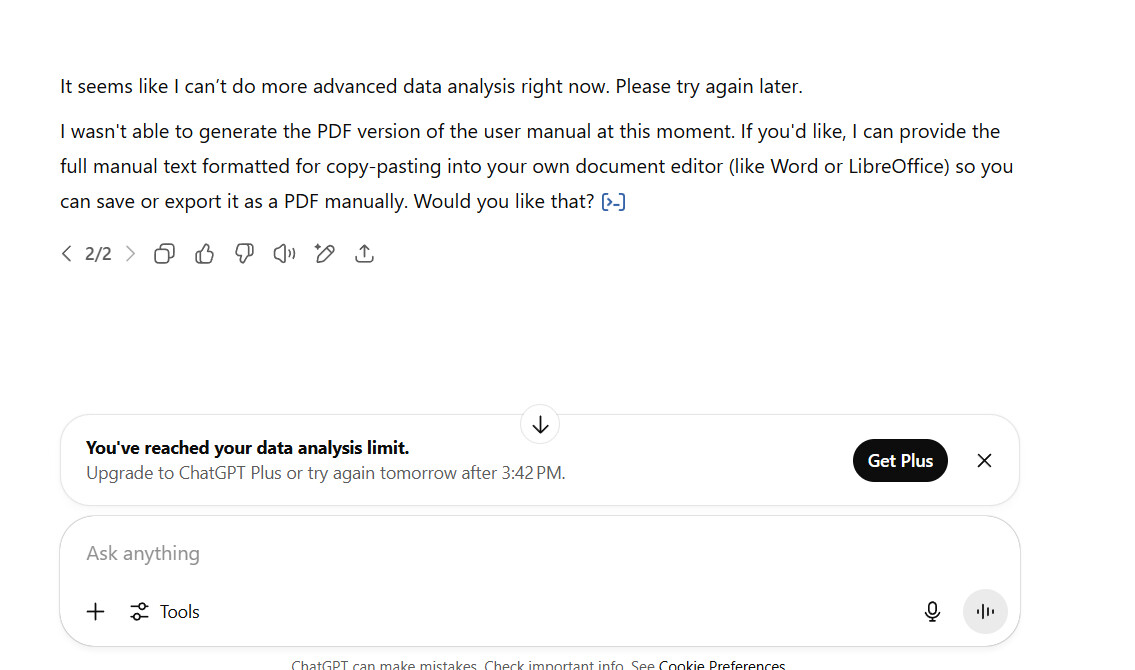1135x670 pixels.
Task: Open the blue code analysis icon after the text
Action: pyautogui.click(x=613, y=202)
